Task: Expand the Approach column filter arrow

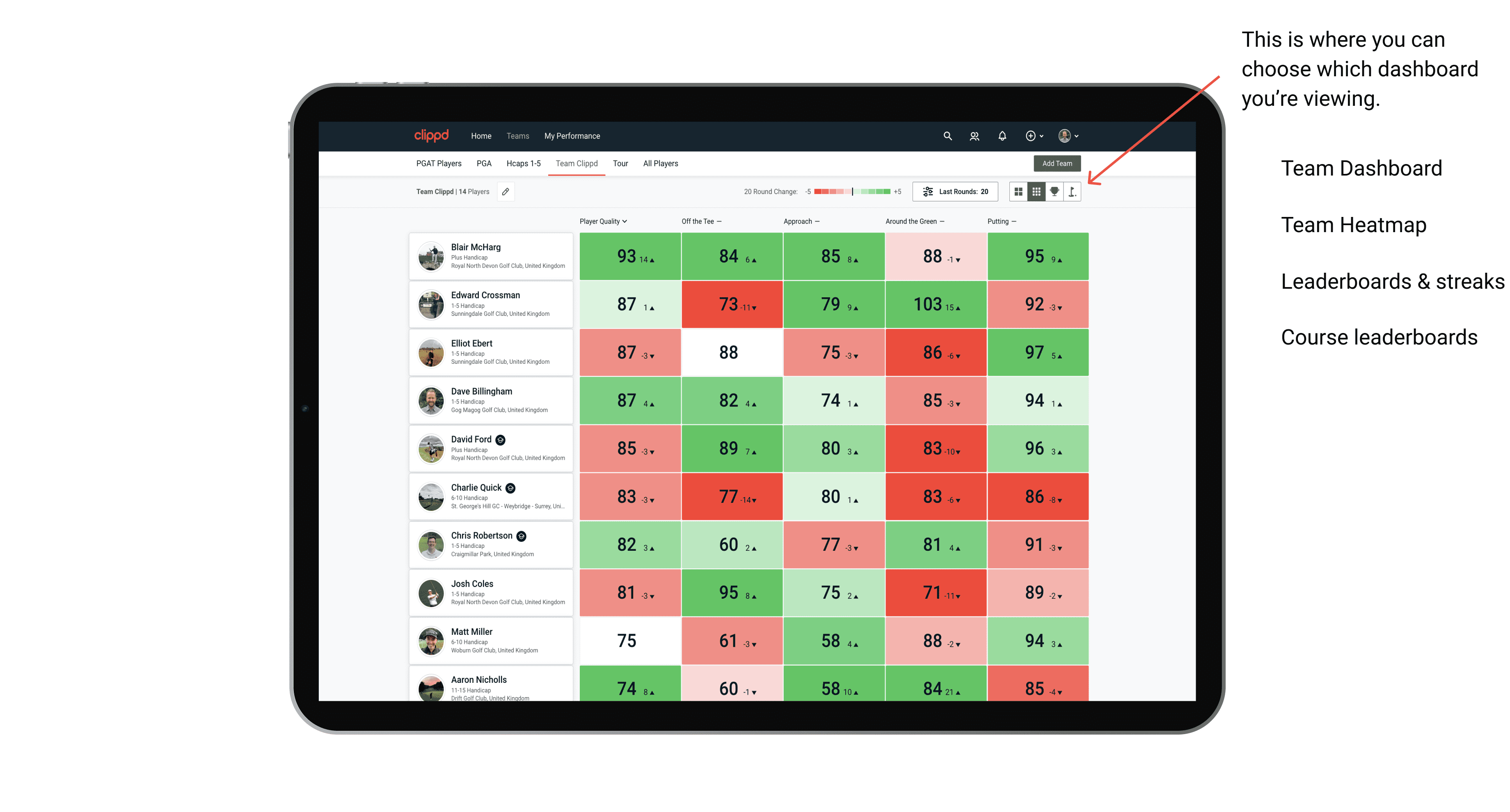Action: [x=819, y=222]
